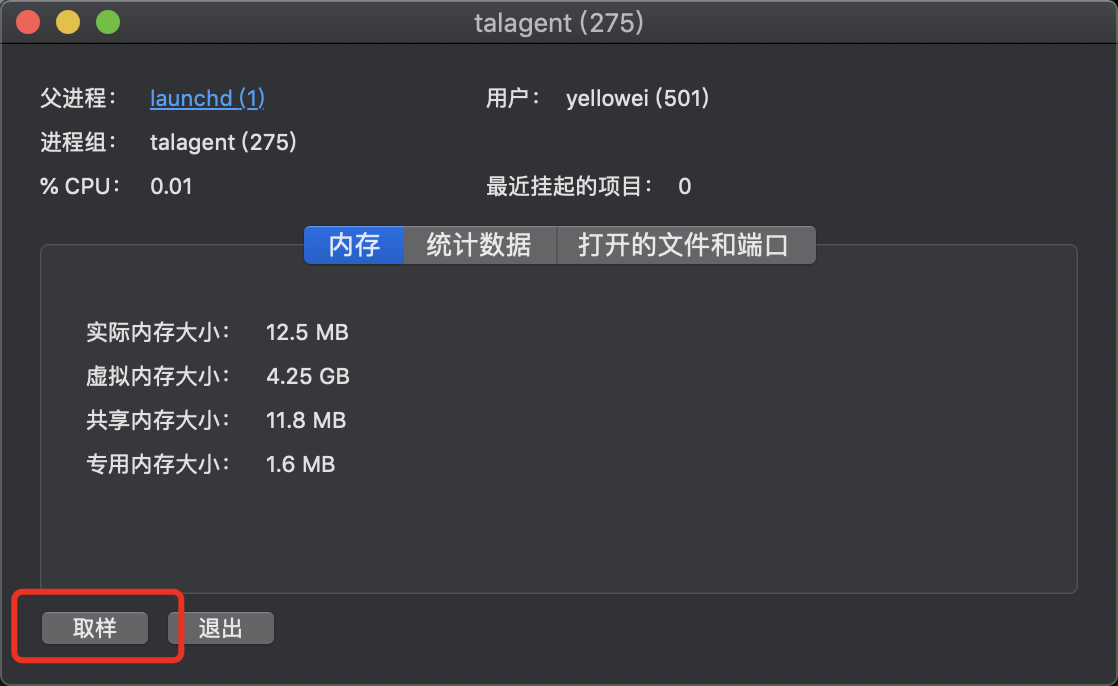Click the launchd (1) parent process link
Viewport: 1118px width, 686px height.
pyautogui.click(x=207, y=98)
